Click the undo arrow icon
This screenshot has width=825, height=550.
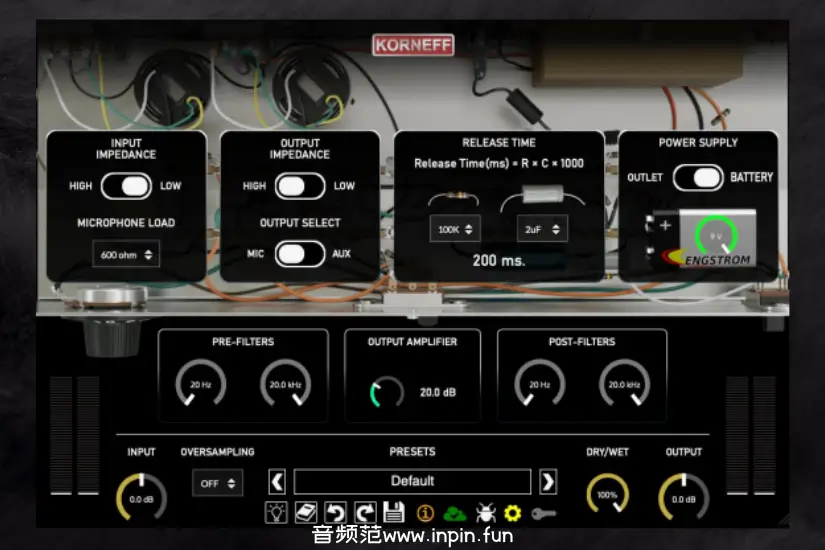tap(337, 513)
